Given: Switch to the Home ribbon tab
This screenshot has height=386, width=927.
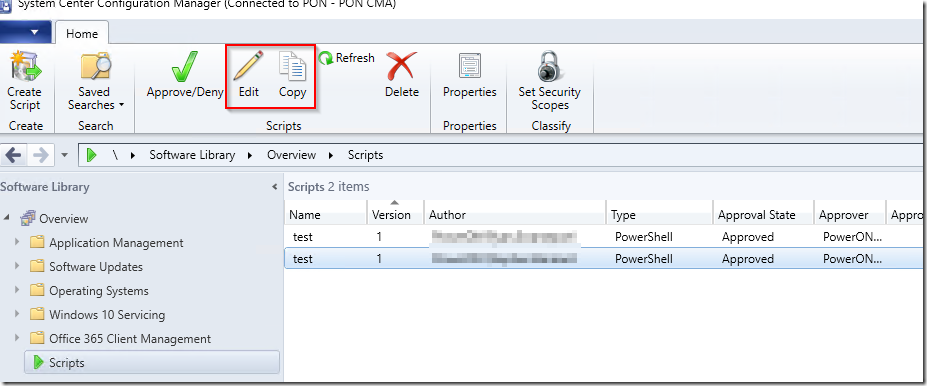Looking at the screenshot, I should [x=82, y=34].
